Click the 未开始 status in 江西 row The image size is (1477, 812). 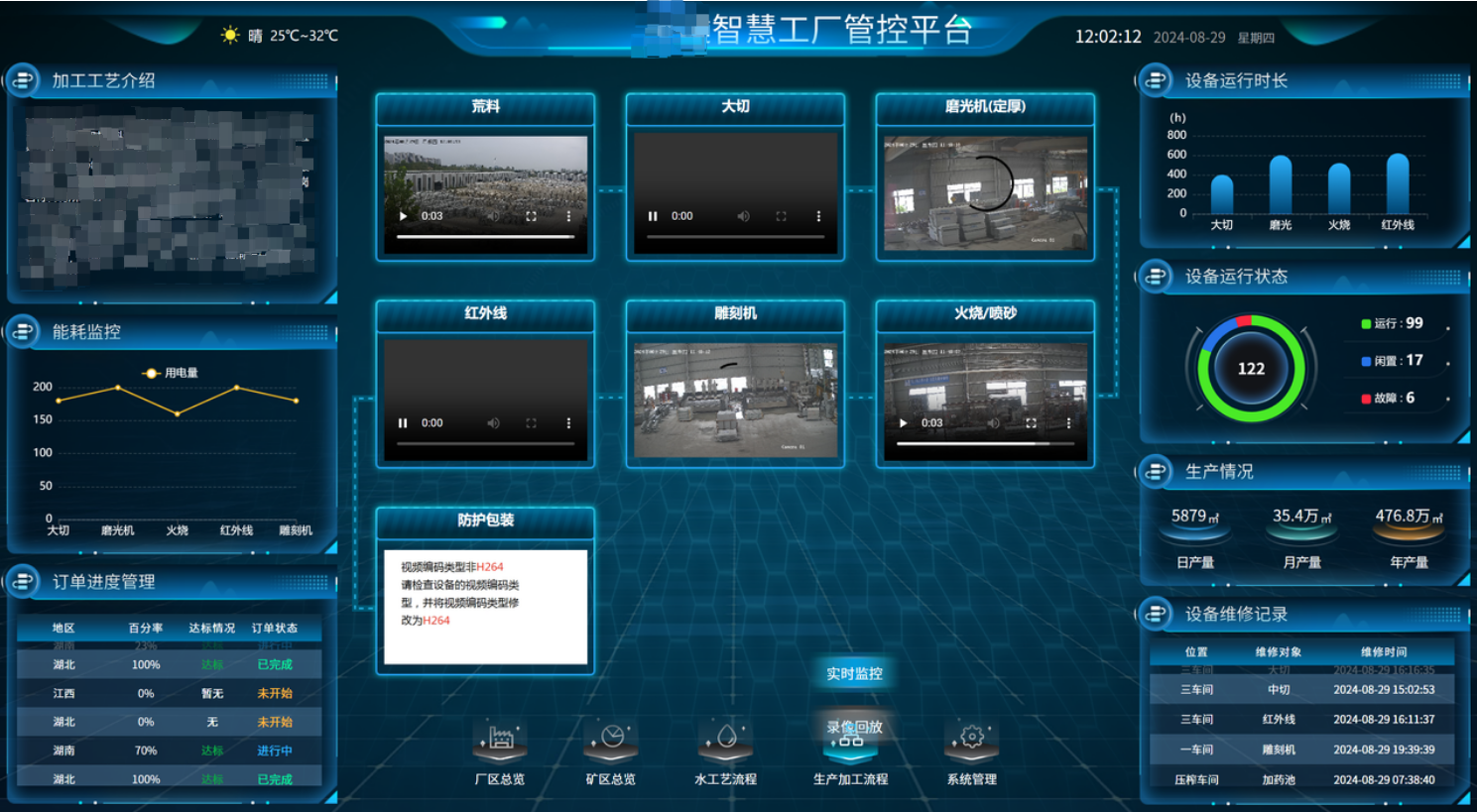[x=275, y=693]
